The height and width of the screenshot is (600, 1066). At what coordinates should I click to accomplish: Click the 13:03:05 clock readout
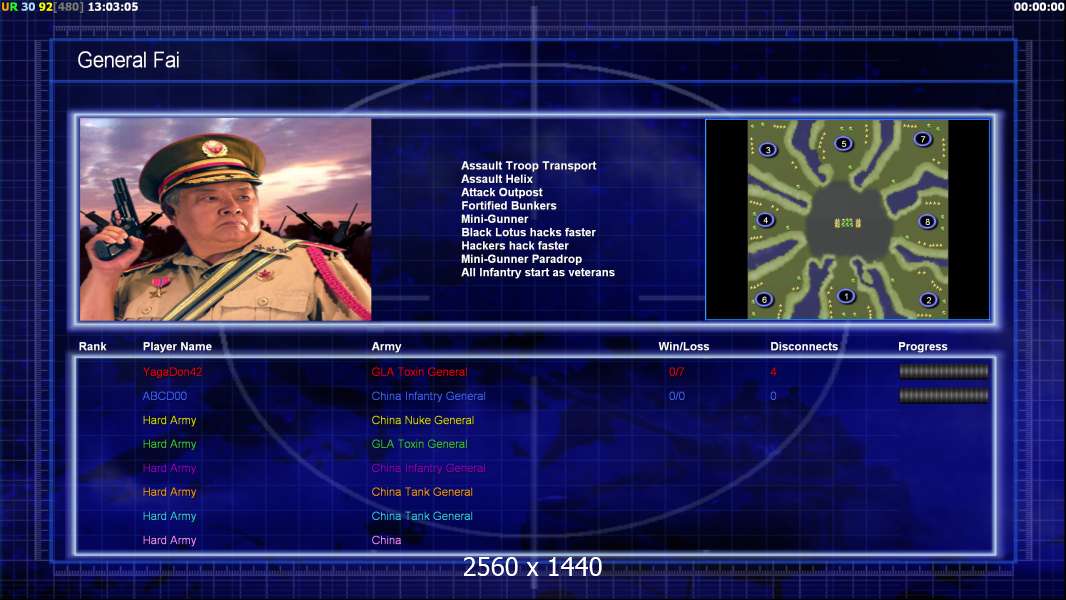coord(113,7)
